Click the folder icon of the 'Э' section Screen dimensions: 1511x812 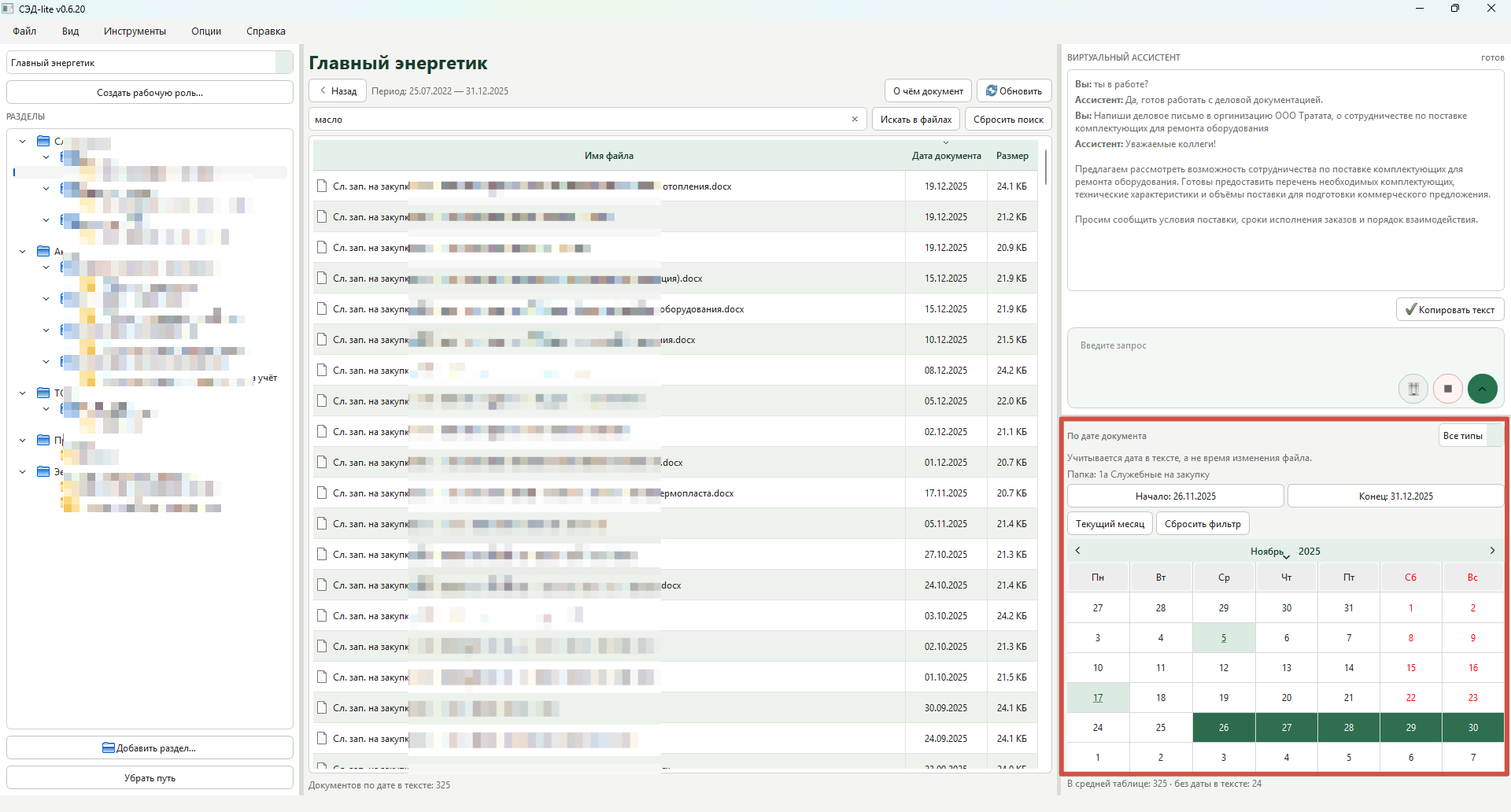[43, 471]
